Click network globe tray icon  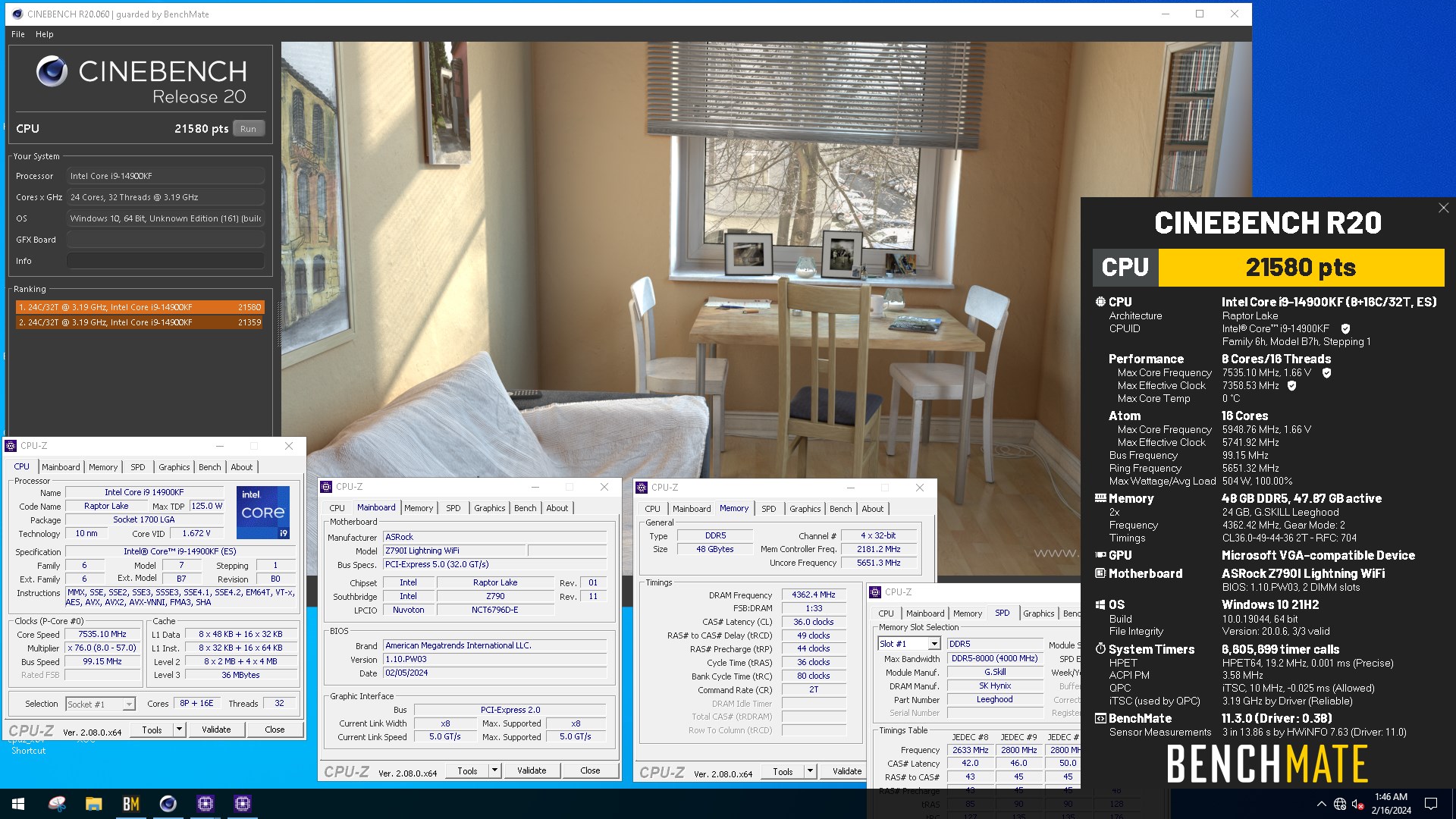coord(1340,804)
